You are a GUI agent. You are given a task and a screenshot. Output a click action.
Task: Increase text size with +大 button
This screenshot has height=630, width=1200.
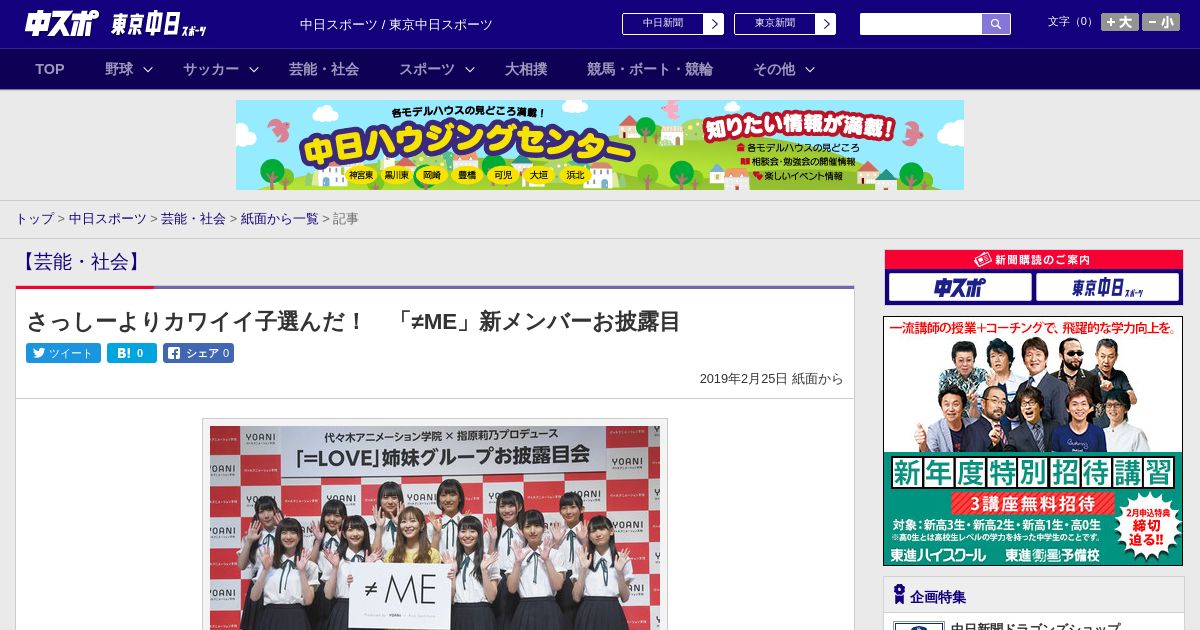(1119, 22)
